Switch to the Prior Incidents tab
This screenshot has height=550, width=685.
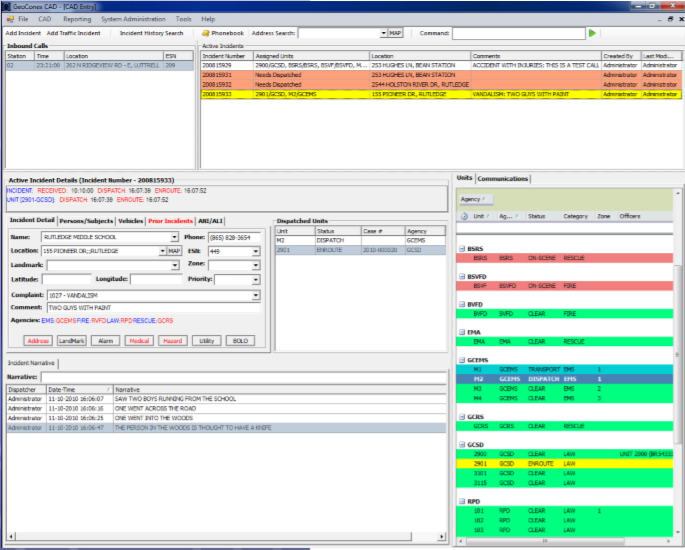[x=170, y=220]
